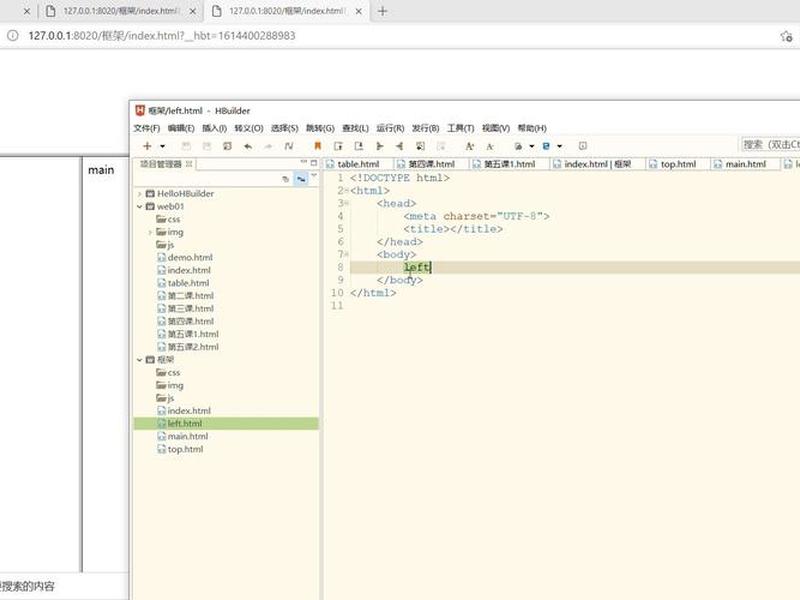Open the project manager view menu chevron
This screenshot has width=800, height=600.
coord(314,176)
